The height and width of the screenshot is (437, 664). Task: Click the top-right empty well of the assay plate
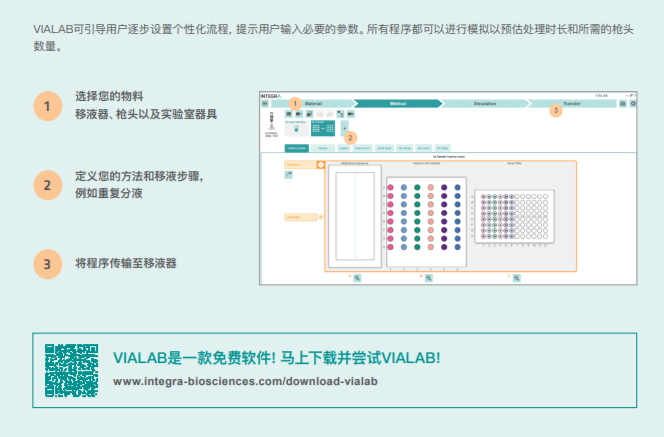pos(545,196)
